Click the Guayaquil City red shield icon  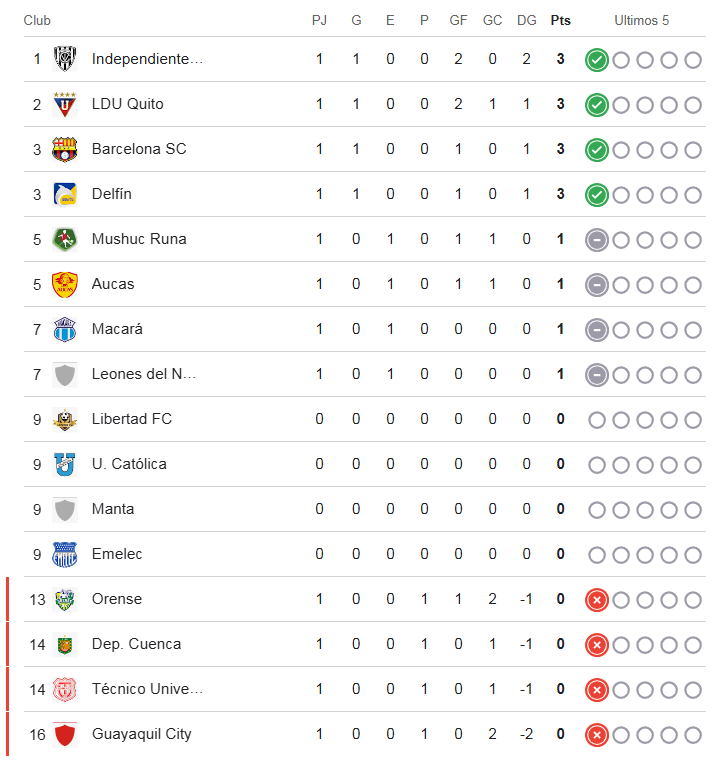(65, 734)
